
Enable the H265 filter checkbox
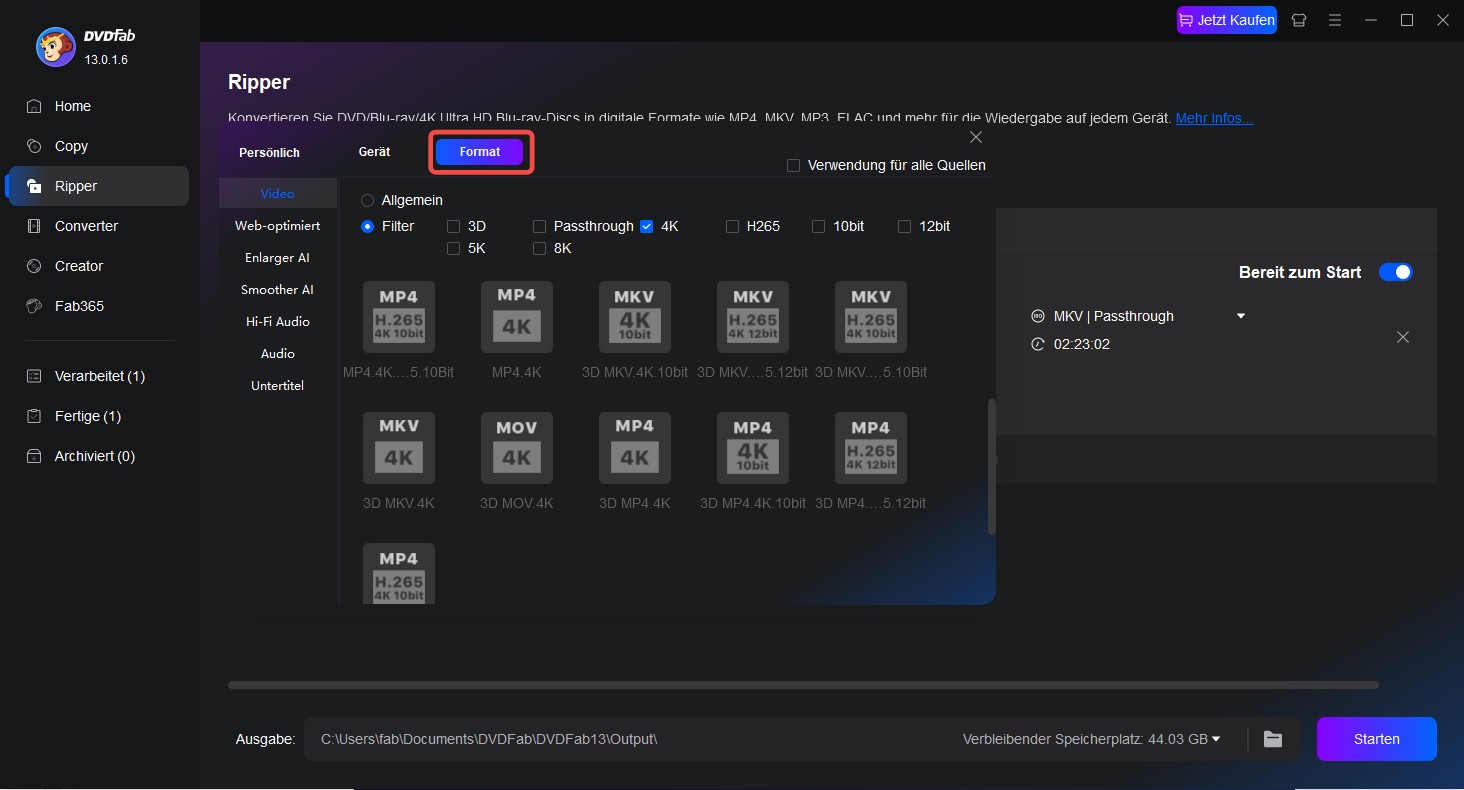pos(733,226)
